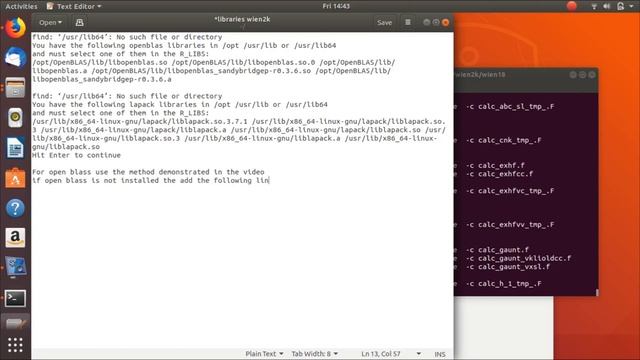Image resolution: width=640 pixels, height=360 pixels.
Task: Launch Thunderbird mail from the dock
Action: click(15, 58)
